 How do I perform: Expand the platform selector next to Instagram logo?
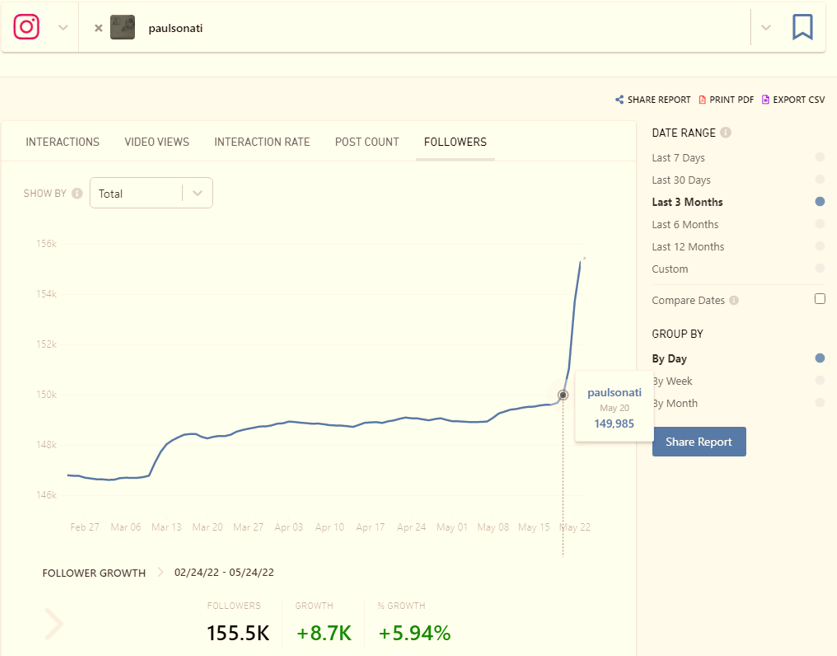pyautogui.click(x=63, y=28)
